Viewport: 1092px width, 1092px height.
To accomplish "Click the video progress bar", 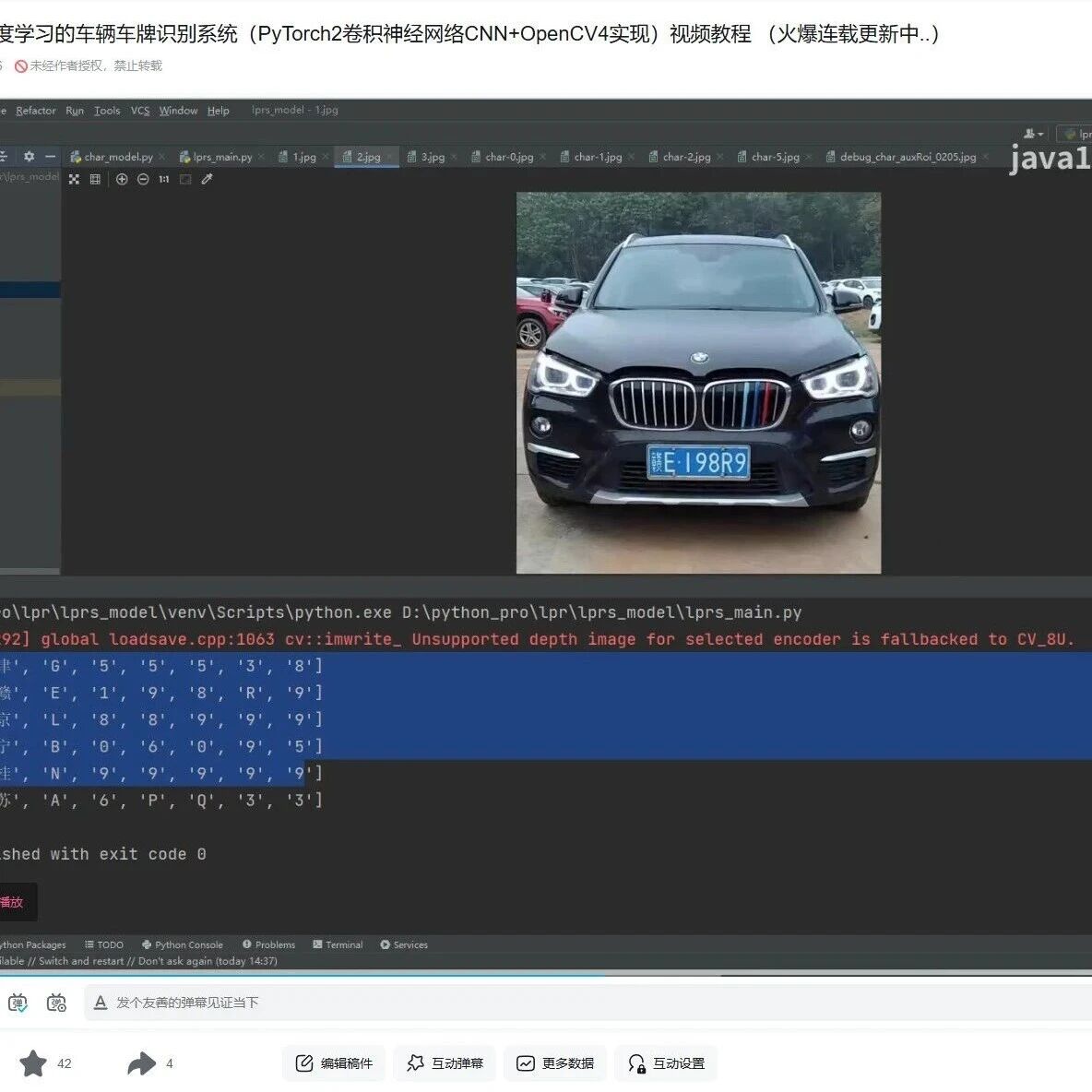I will pos(546,976).
